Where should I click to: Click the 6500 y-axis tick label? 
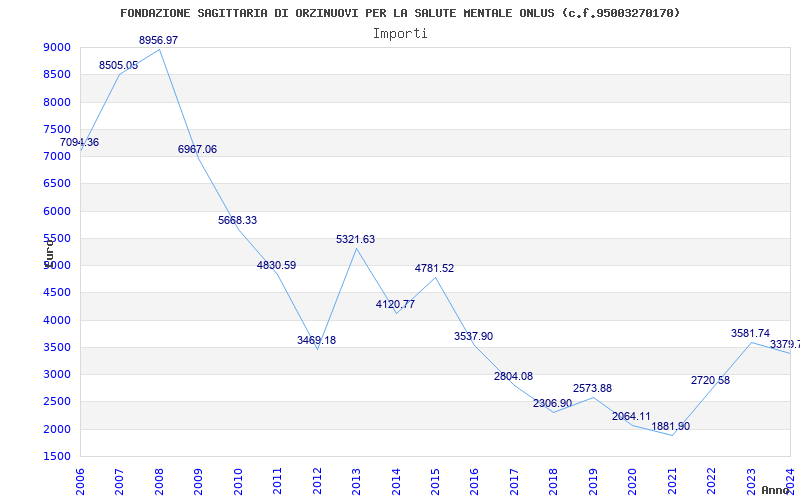(x=56, y=184)
